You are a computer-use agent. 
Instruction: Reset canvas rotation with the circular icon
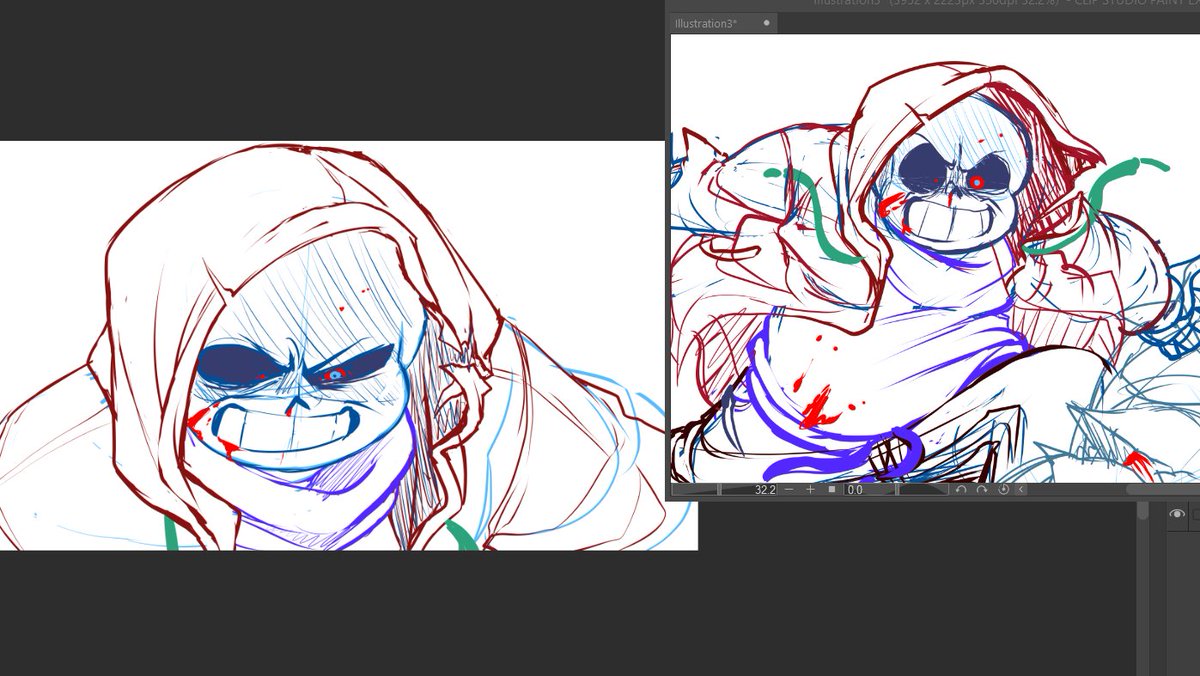[x=1003, y=490]
